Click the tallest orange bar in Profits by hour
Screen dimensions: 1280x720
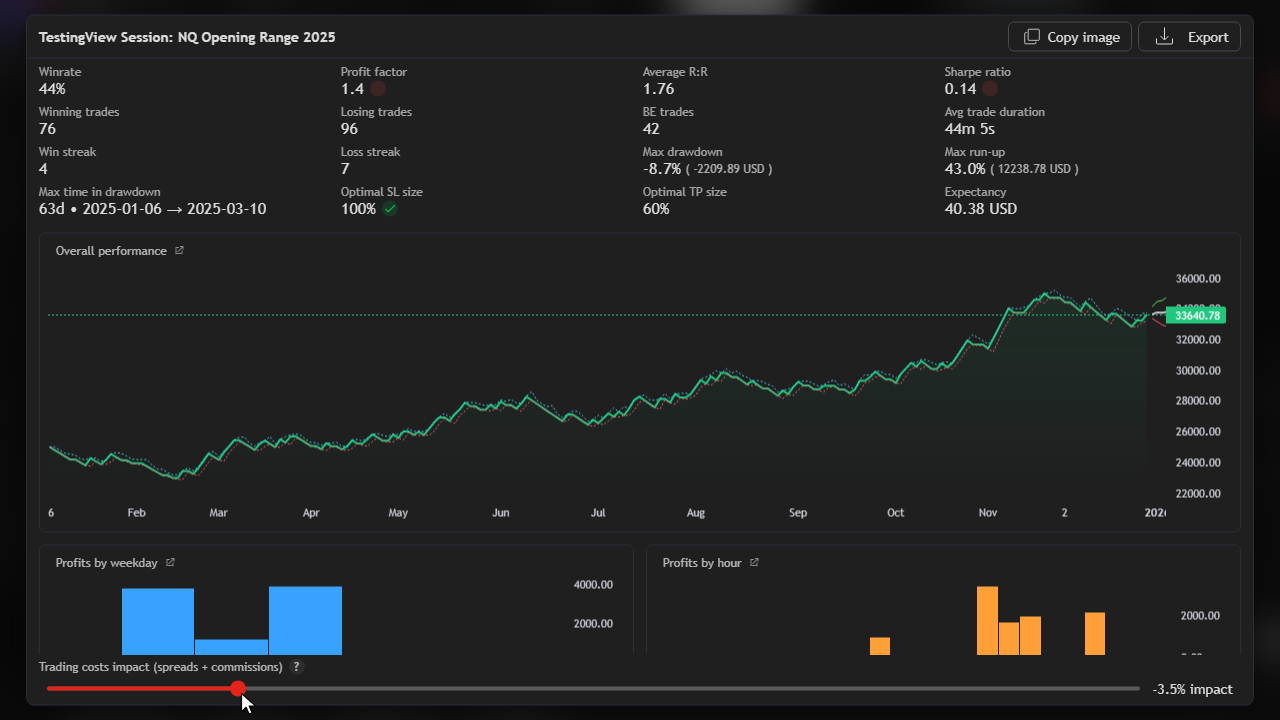pyautogui.click(x=987, y=620)
